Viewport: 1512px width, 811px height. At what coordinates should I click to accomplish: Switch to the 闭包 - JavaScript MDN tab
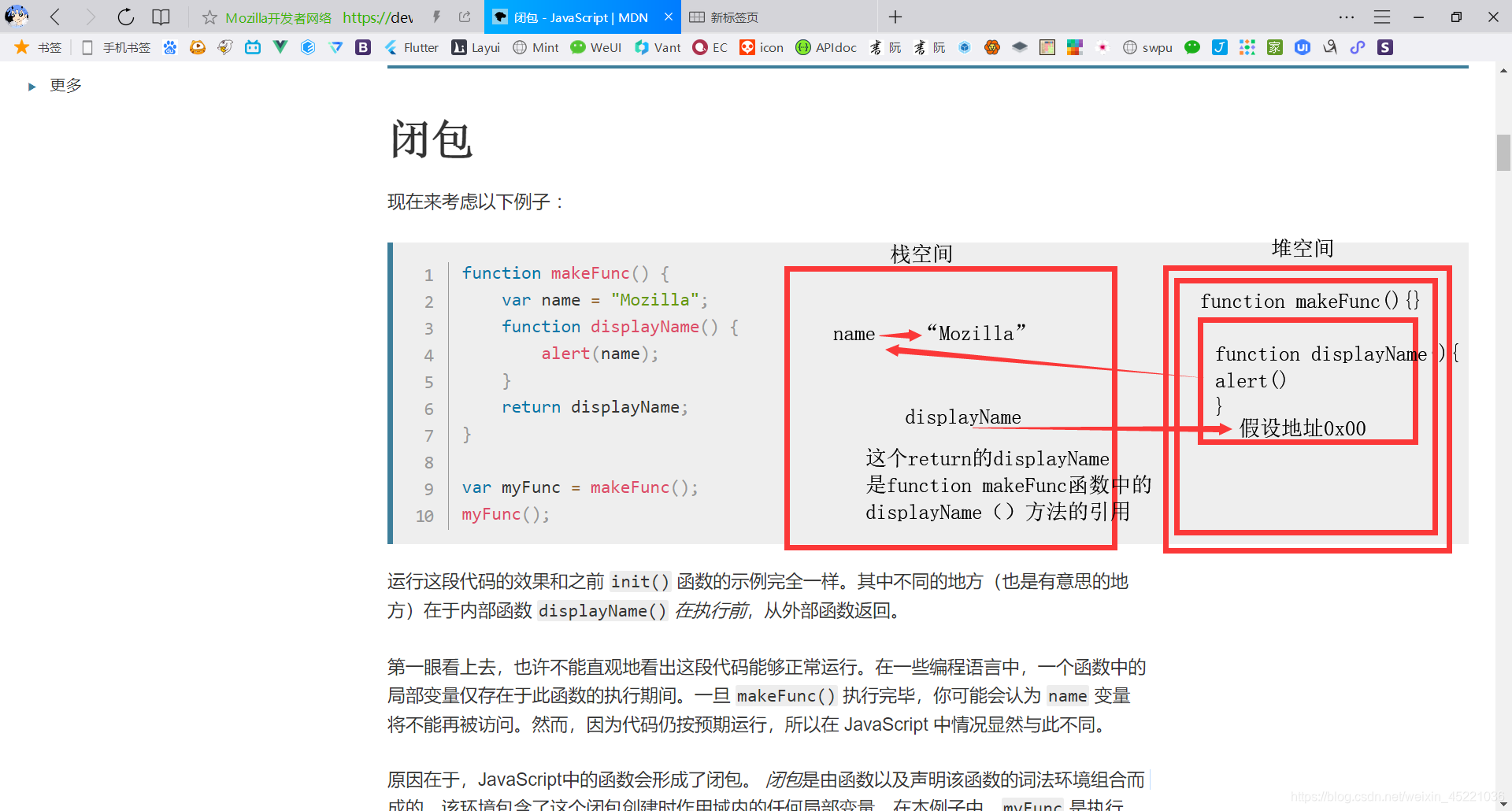click(x=582, y=17)
